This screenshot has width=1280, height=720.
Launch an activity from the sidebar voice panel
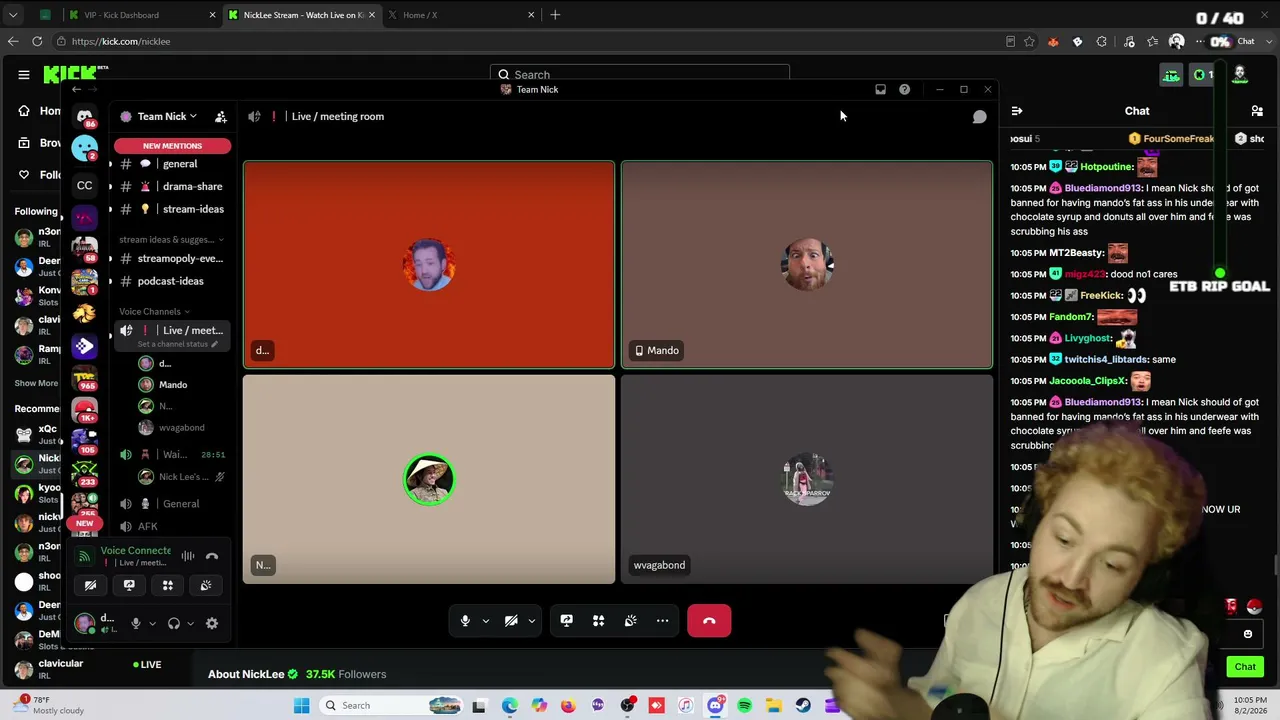168,585
